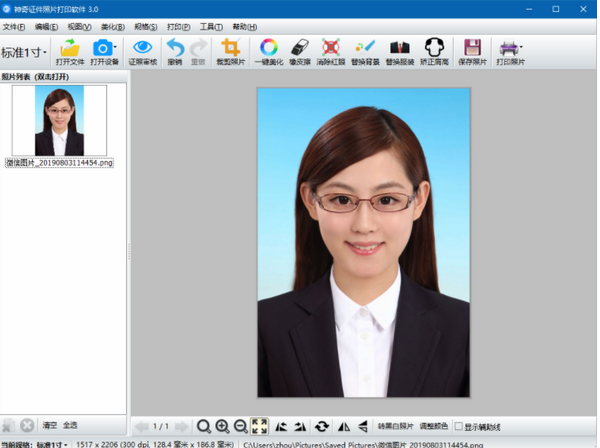600x448 pixels.
Task: Enable the 显示辅助线 checkbox
Action: point(460,427)
